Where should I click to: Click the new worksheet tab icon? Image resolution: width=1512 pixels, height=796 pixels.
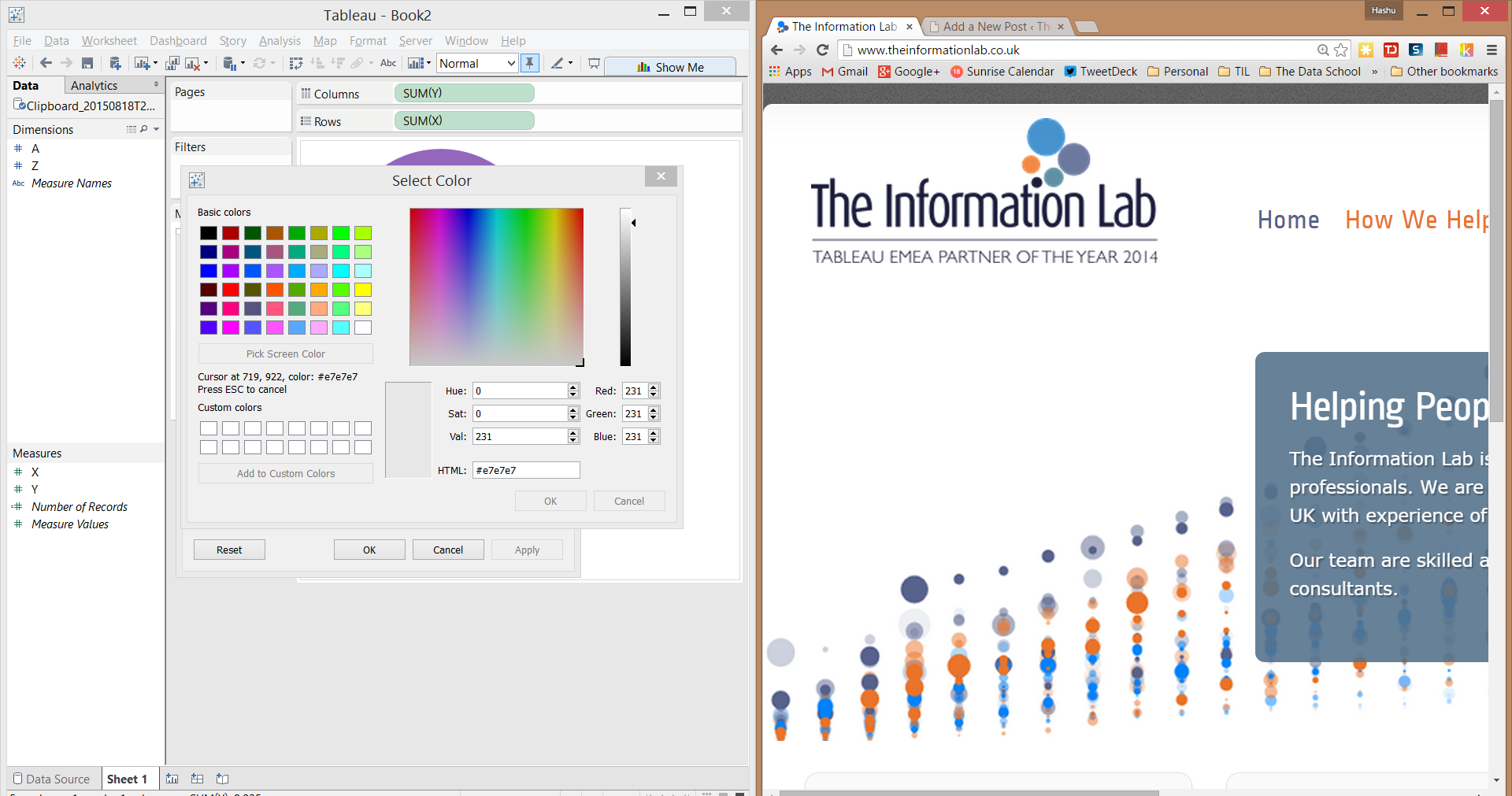point(172,779)
